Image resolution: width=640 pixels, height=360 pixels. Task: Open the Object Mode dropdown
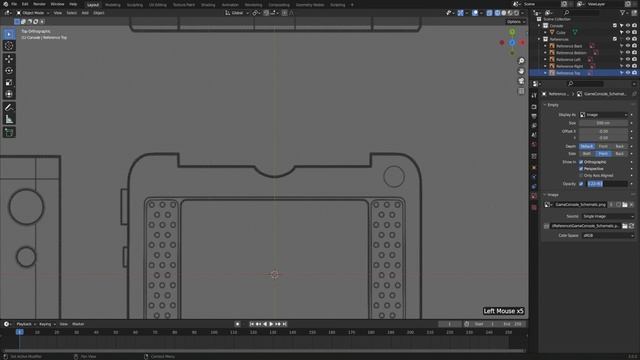pyautogui.click(x=33, y=13)
